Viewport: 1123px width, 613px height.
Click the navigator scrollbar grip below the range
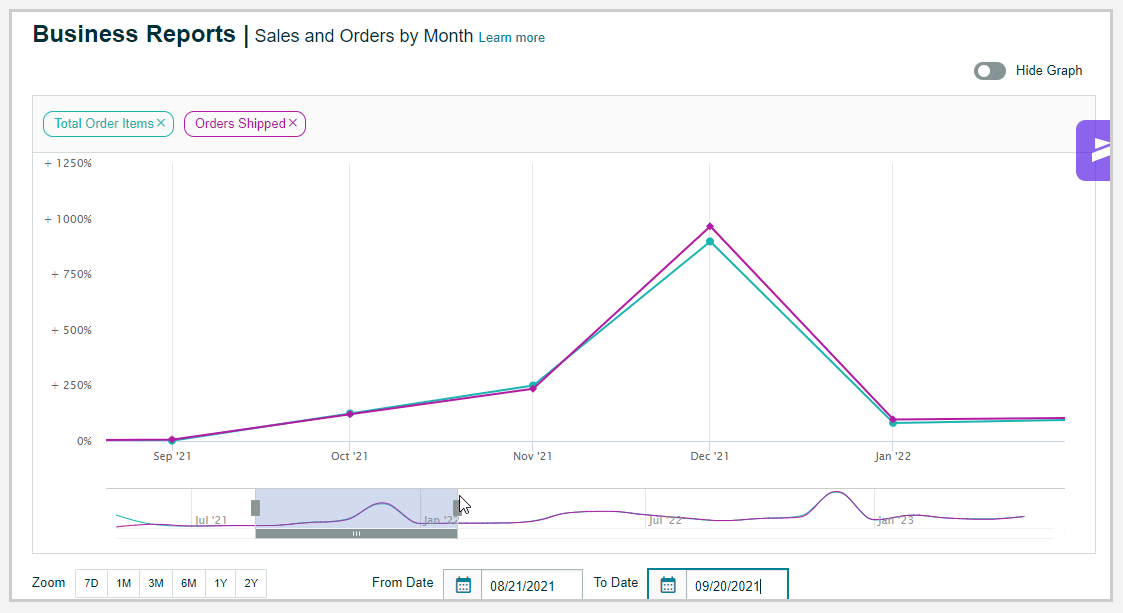pyautogui.click(x=356, y=534)
